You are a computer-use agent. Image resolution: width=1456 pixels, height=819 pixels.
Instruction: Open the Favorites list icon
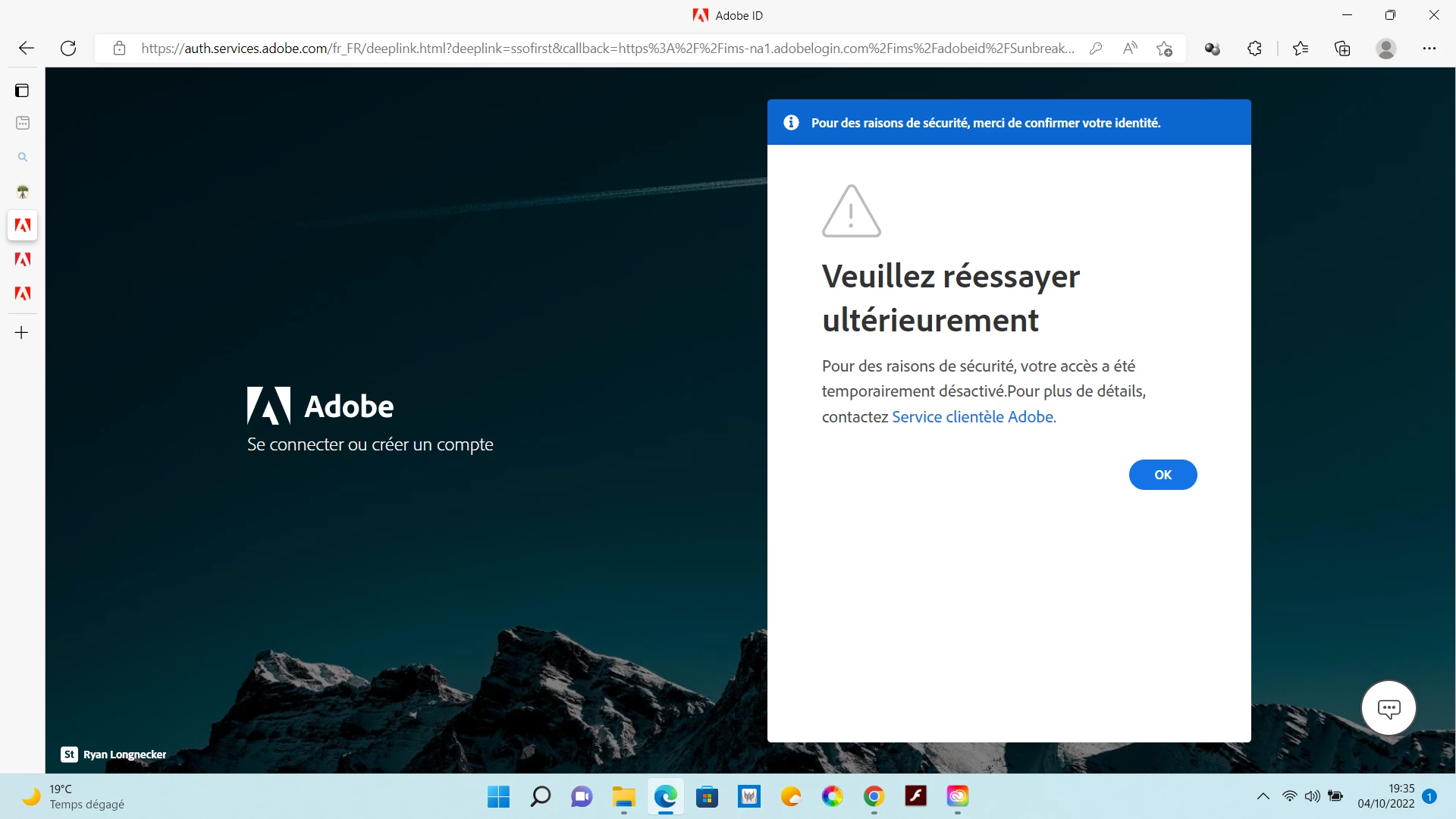[1301, 49]
